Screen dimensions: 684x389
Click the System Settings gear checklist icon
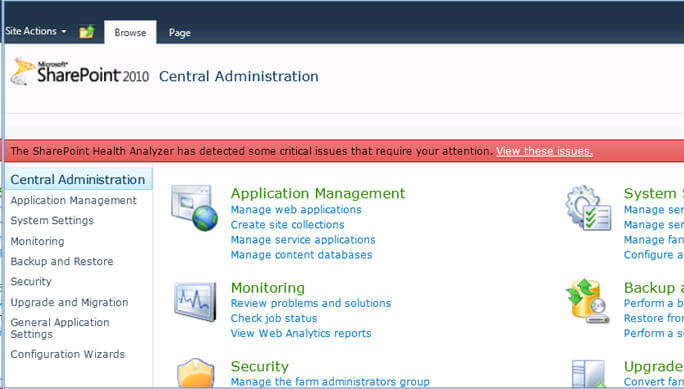[x=588, y=208]
